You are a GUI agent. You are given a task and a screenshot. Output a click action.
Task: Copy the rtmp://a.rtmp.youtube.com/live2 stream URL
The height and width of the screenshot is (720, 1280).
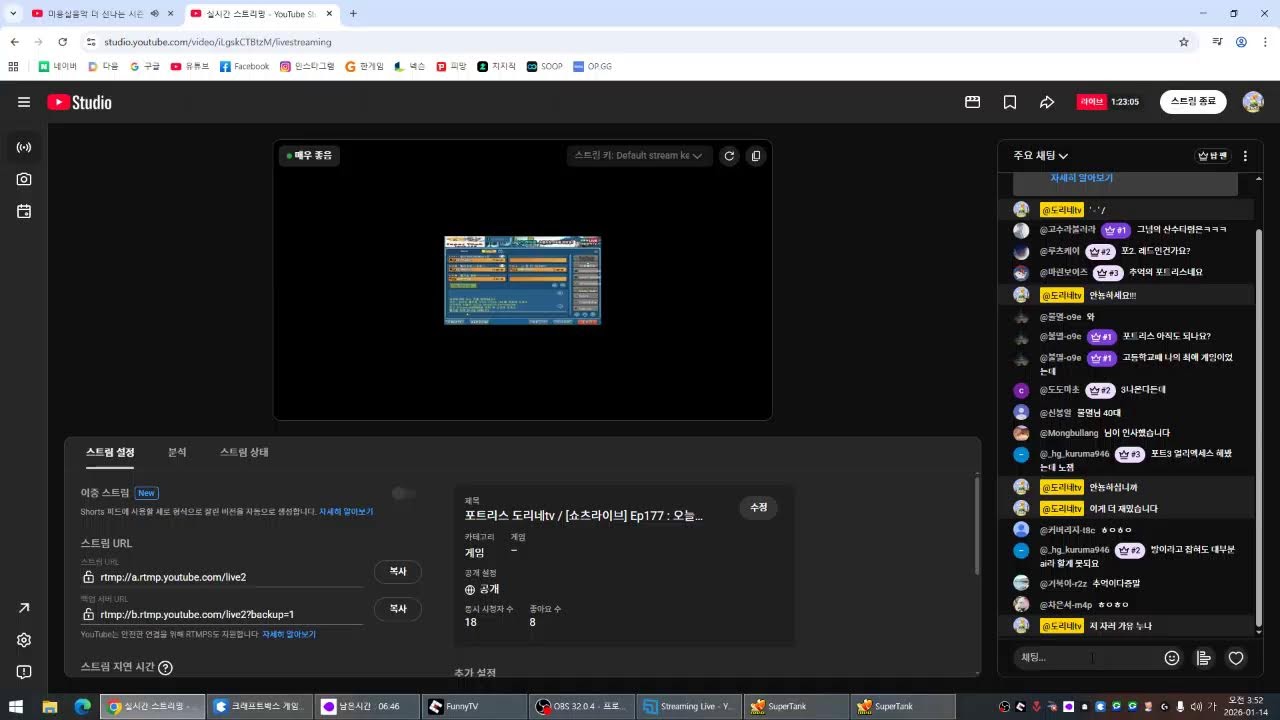point(398,571)
